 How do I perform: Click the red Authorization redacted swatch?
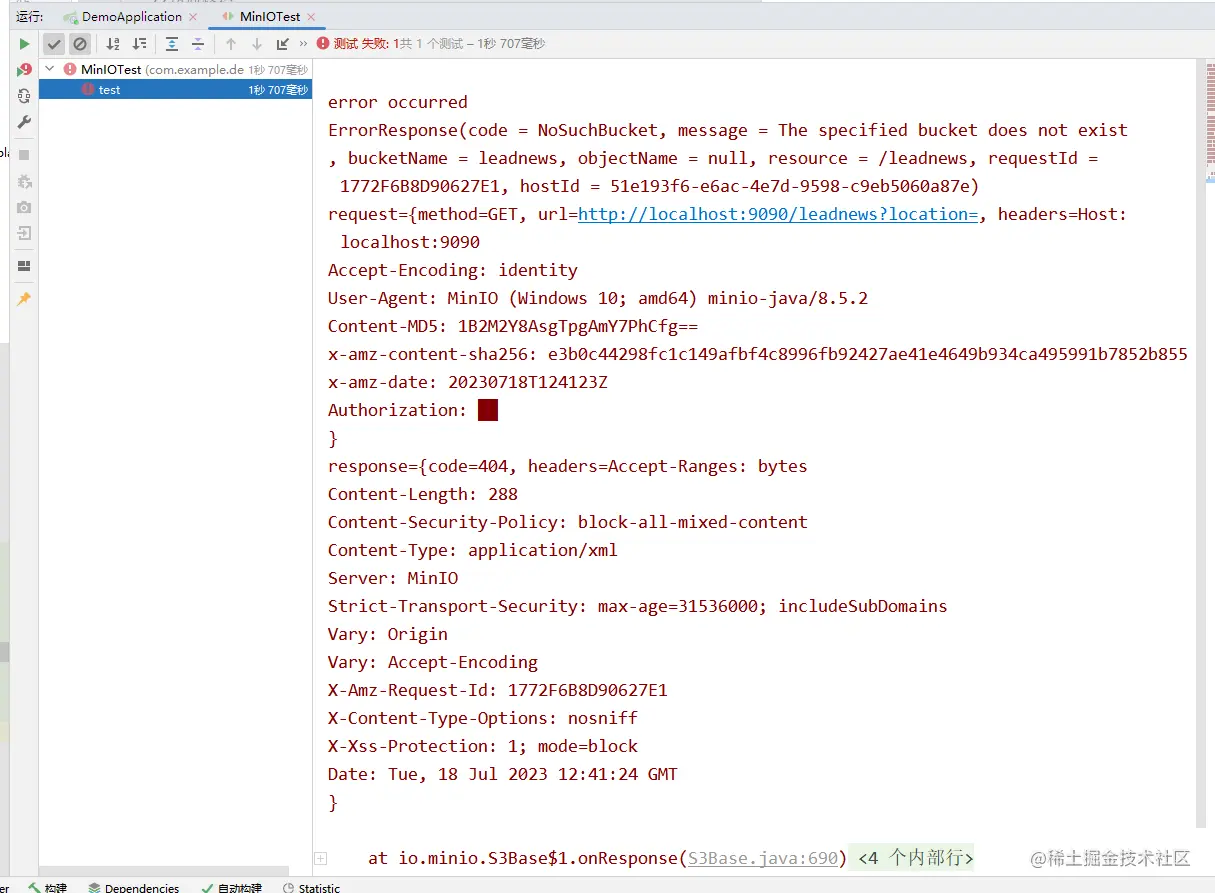tap(488, 410)
